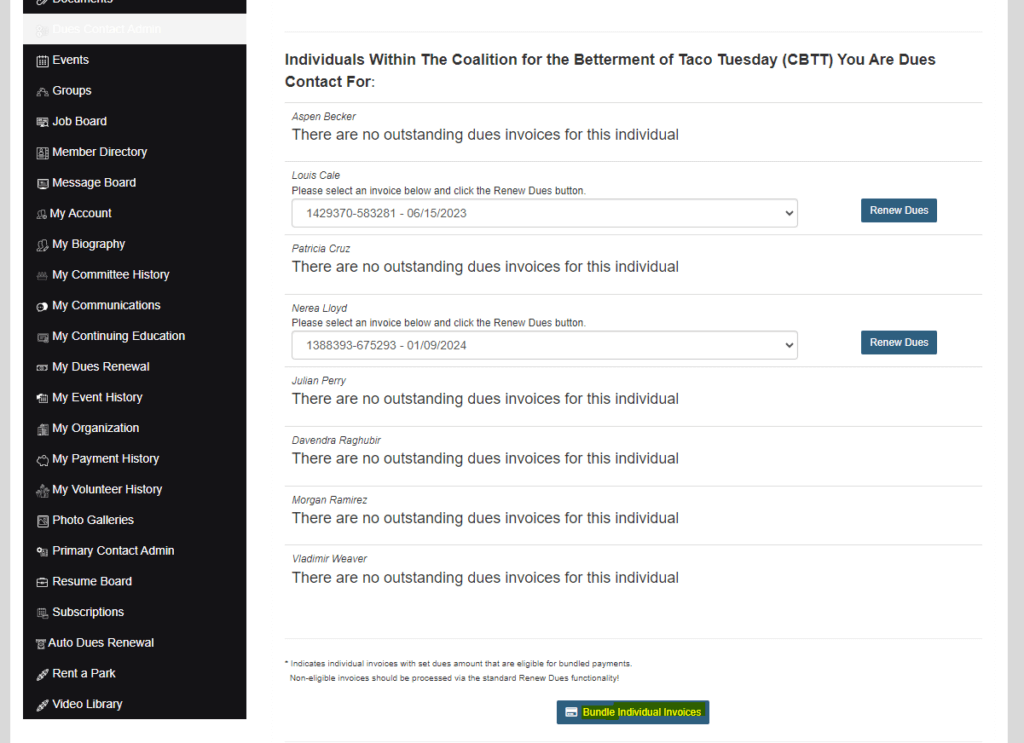Click the Member Directory icon

pyautogui.click(x=42, y=153)
